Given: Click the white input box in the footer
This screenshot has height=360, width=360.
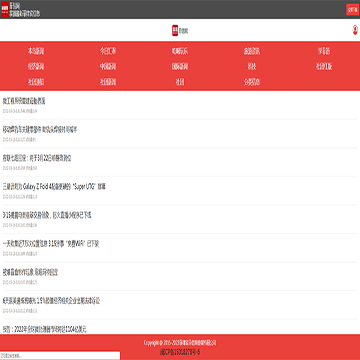Looking at the screenshot, I should 60,356.
